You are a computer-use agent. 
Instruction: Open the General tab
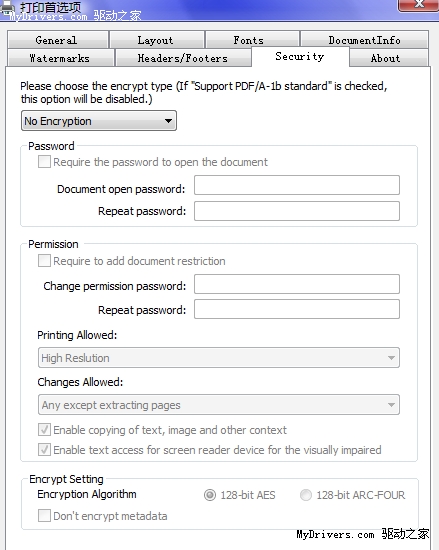(58, 40)
